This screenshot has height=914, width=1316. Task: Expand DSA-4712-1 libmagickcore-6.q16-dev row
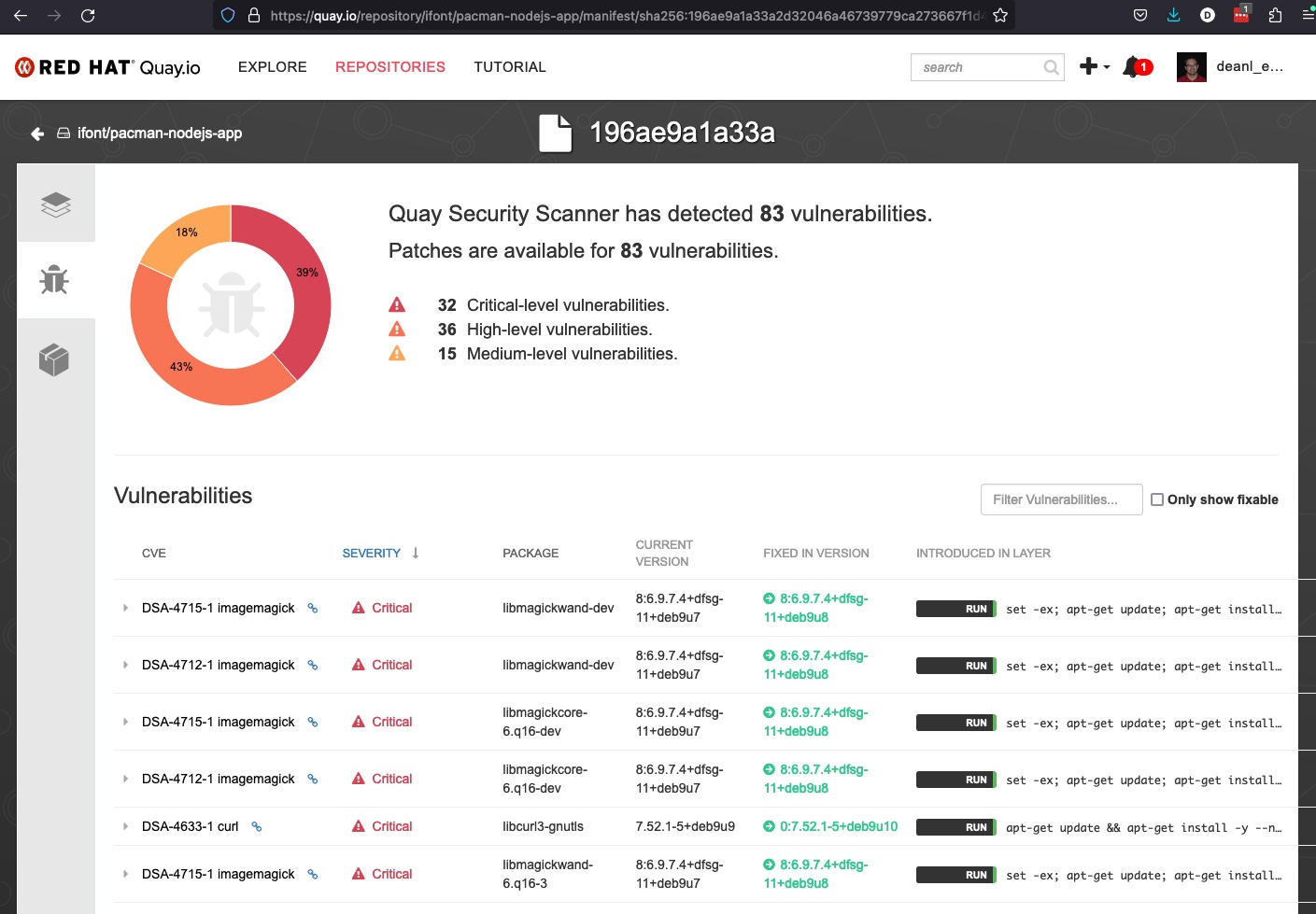125,779
